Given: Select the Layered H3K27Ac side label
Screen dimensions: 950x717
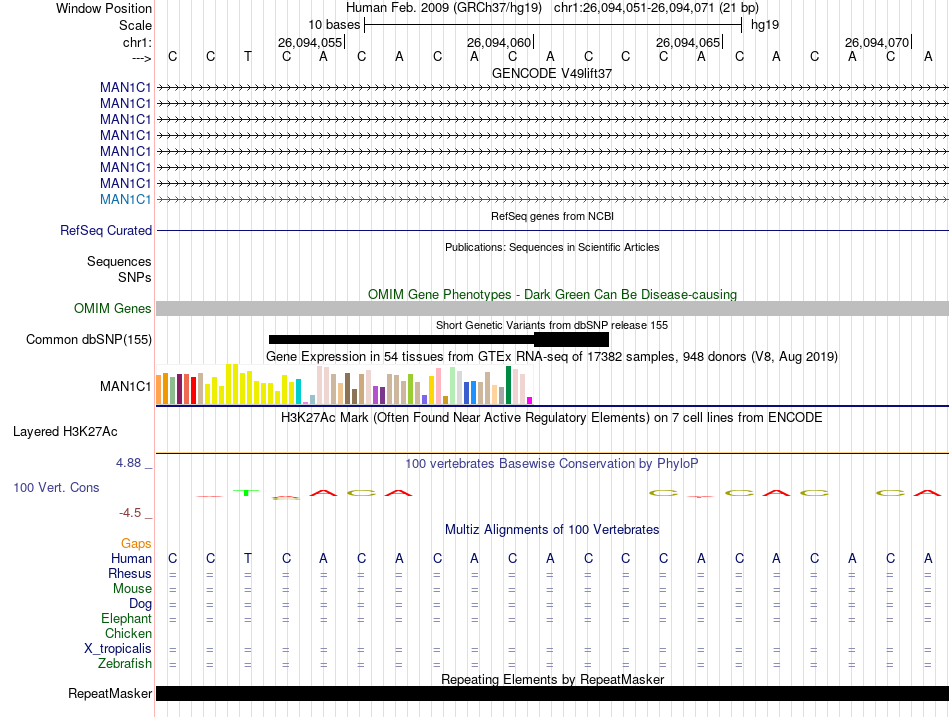Looking at the screenshot, I should [x=65, y=432].
